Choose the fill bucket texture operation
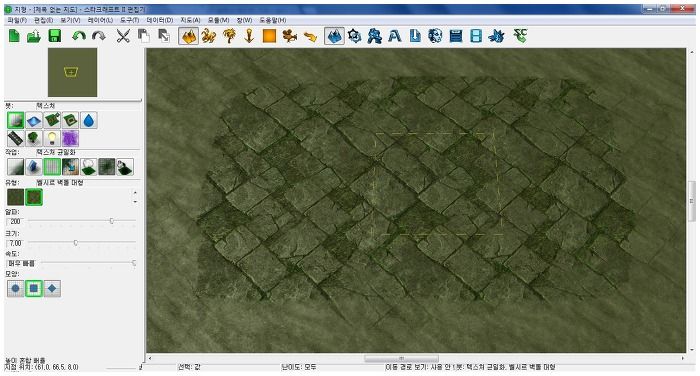 [x=125, y=167]
